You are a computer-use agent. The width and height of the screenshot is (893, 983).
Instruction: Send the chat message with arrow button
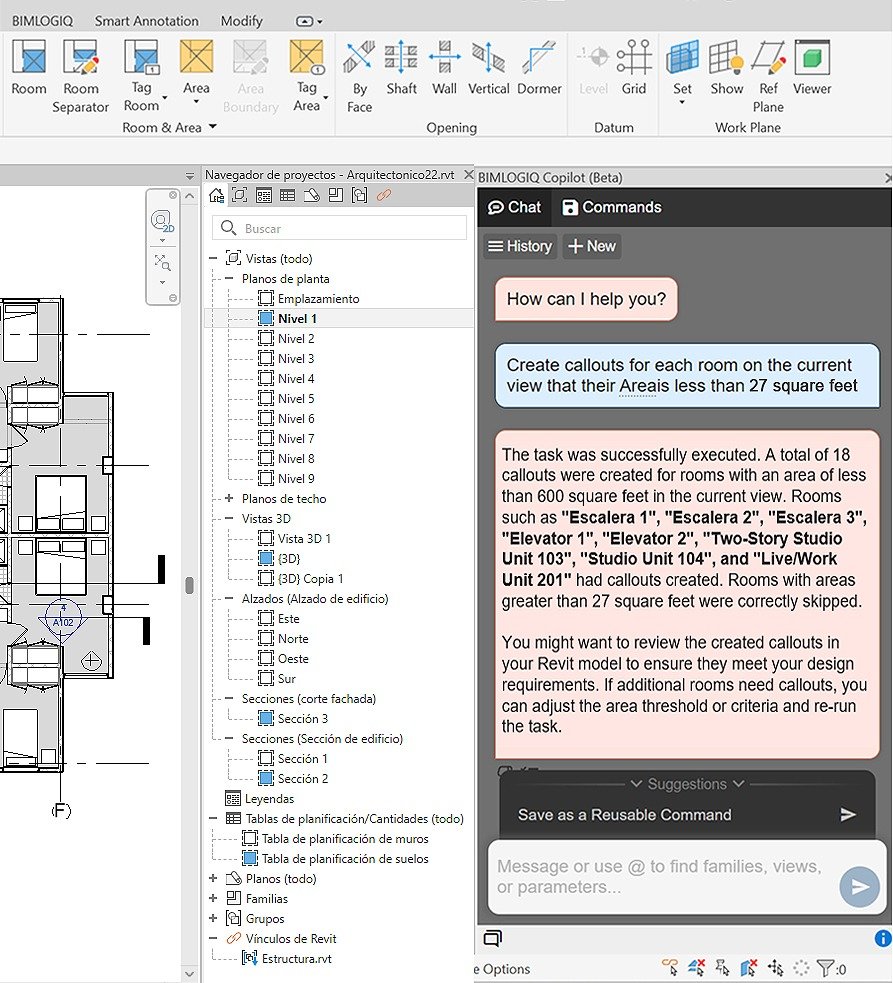(x=859, y=886)
